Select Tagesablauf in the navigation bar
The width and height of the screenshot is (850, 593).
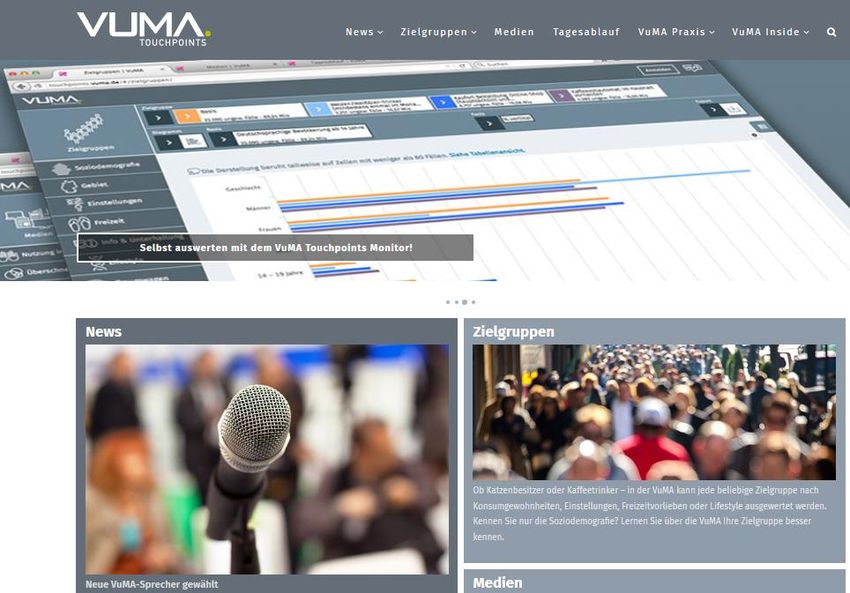pos(586,32)
